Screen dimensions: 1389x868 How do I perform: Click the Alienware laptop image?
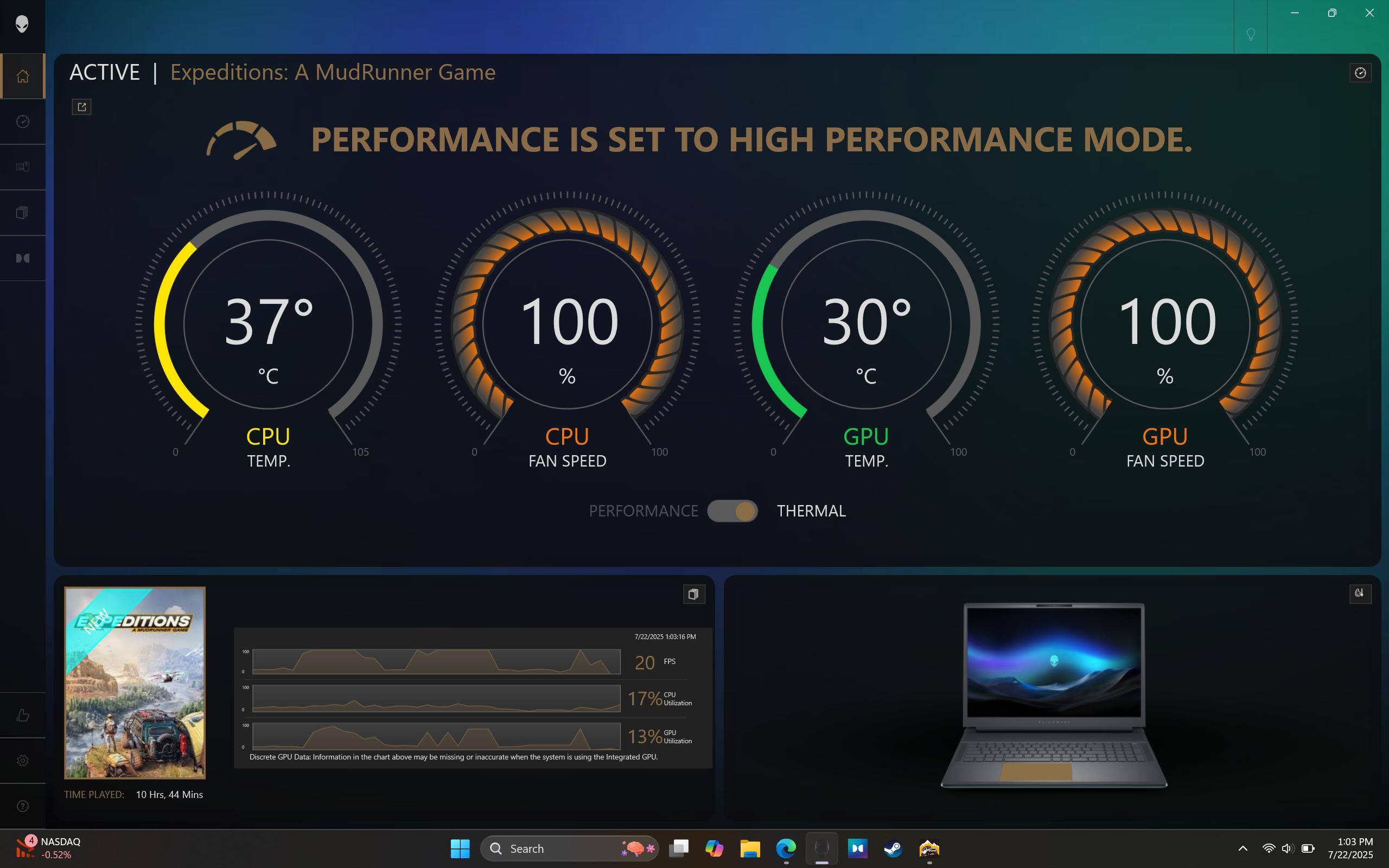pyautogui.click(x=1054, y=694)
